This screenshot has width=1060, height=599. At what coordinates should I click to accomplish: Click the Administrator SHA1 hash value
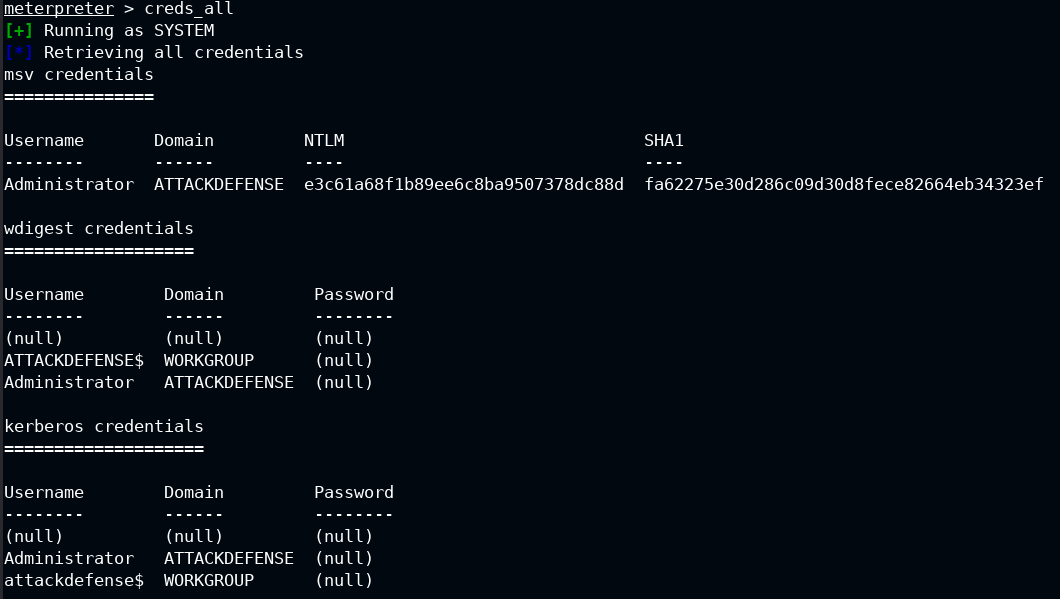point(844,185)
